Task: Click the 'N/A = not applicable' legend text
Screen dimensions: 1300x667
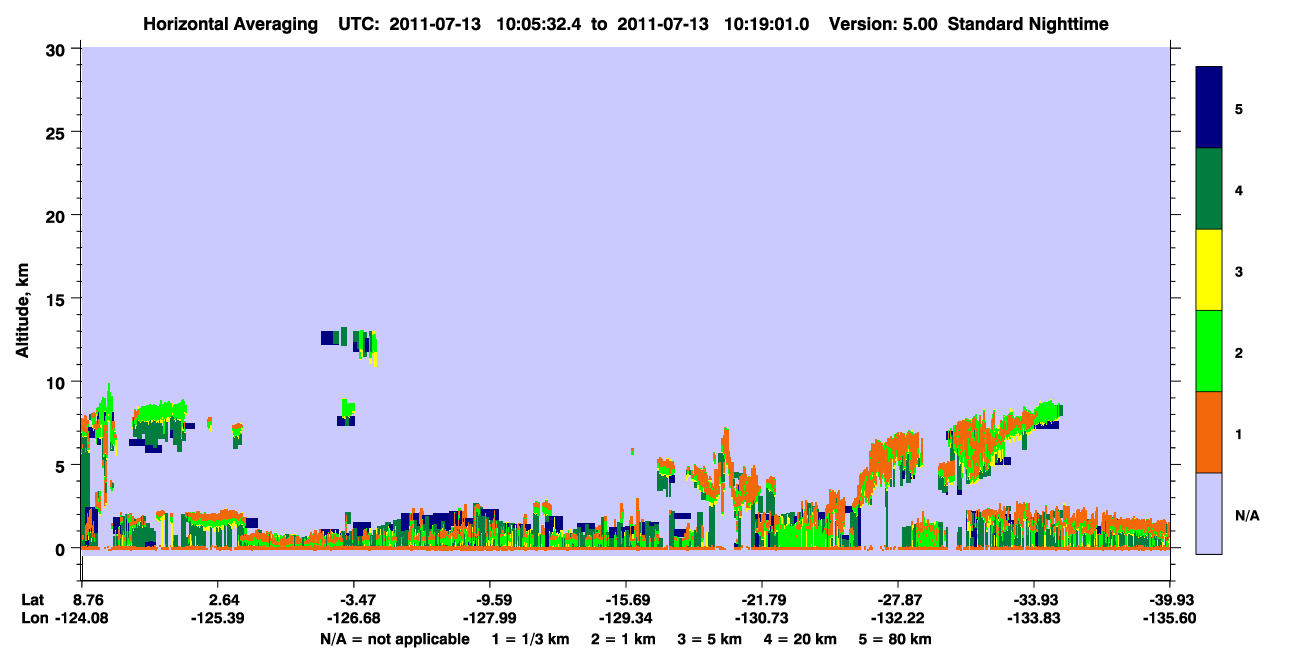Action: (x=395, y=639)
